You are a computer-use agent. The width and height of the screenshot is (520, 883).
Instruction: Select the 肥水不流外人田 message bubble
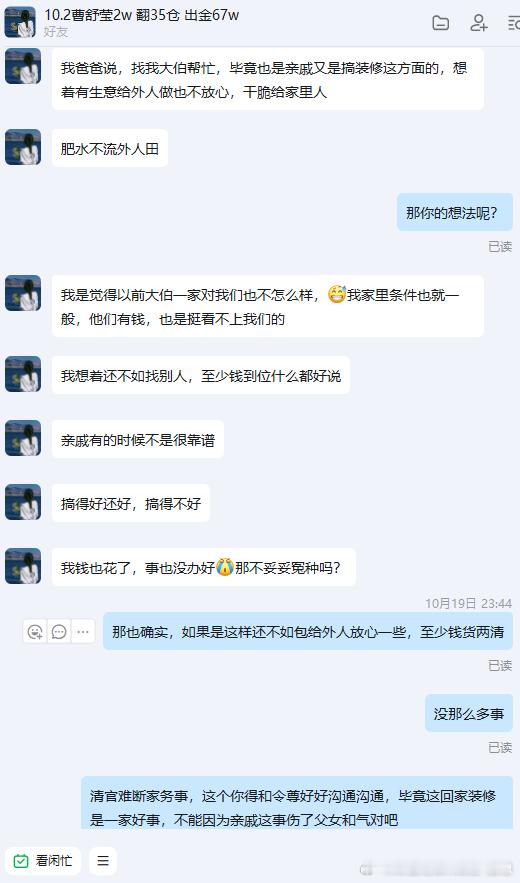click(110, 149)
